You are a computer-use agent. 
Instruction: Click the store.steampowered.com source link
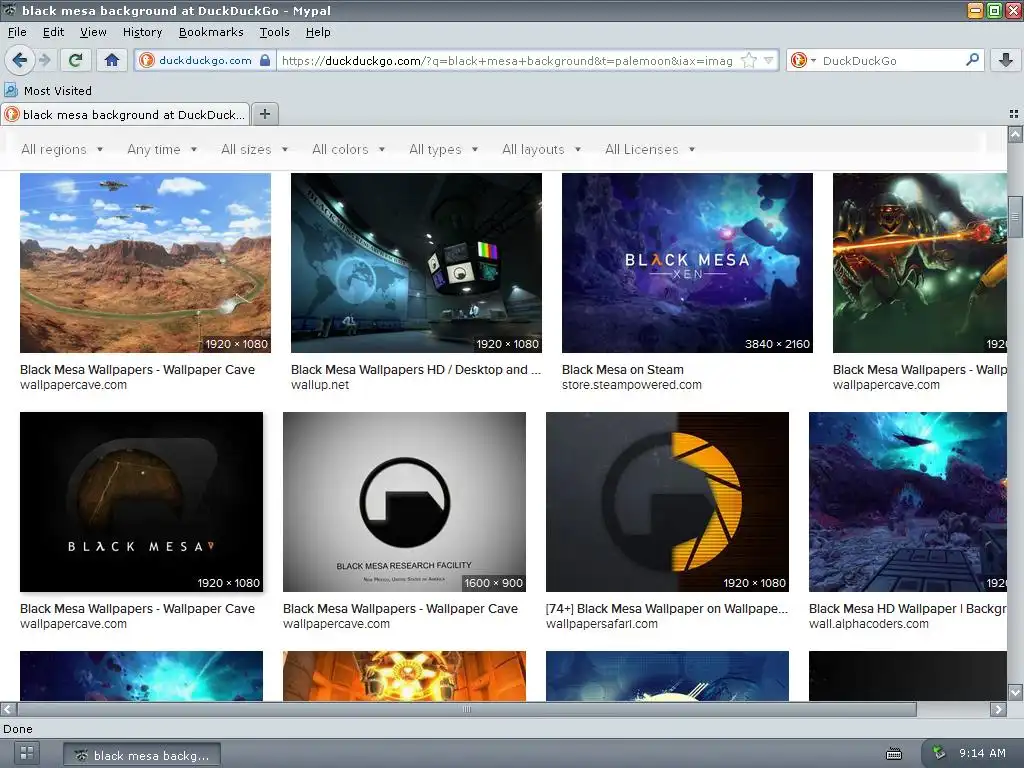[632, 385]
